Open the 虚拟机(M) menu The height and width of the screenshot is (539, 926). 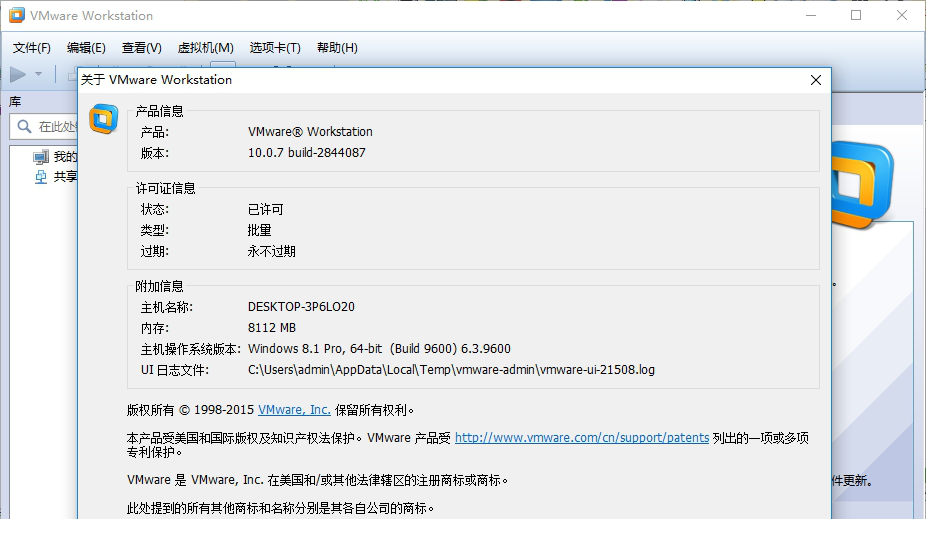pyautogui.click(x=206, y=48)
